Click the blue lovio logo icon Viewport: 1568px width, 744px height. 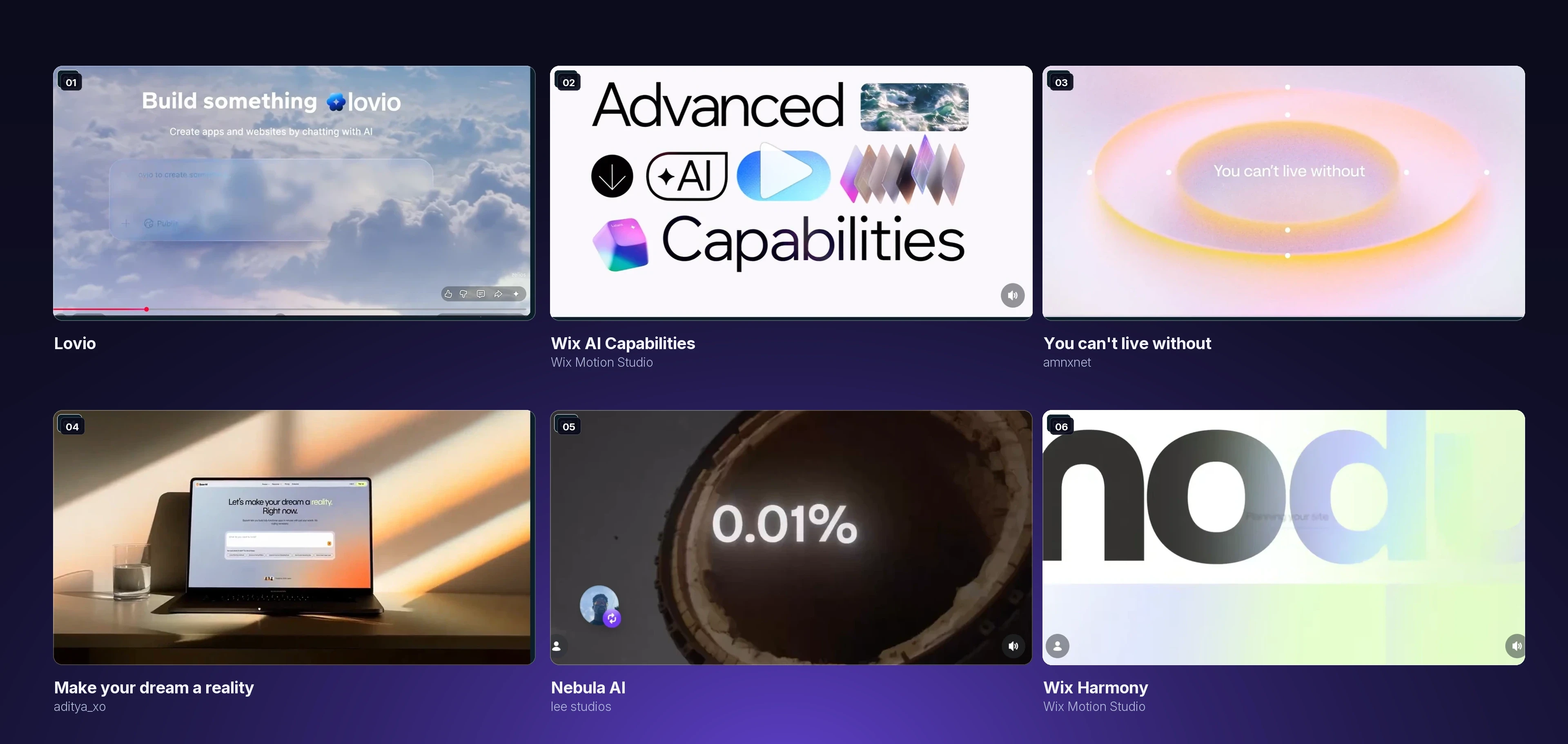(336, 102)
